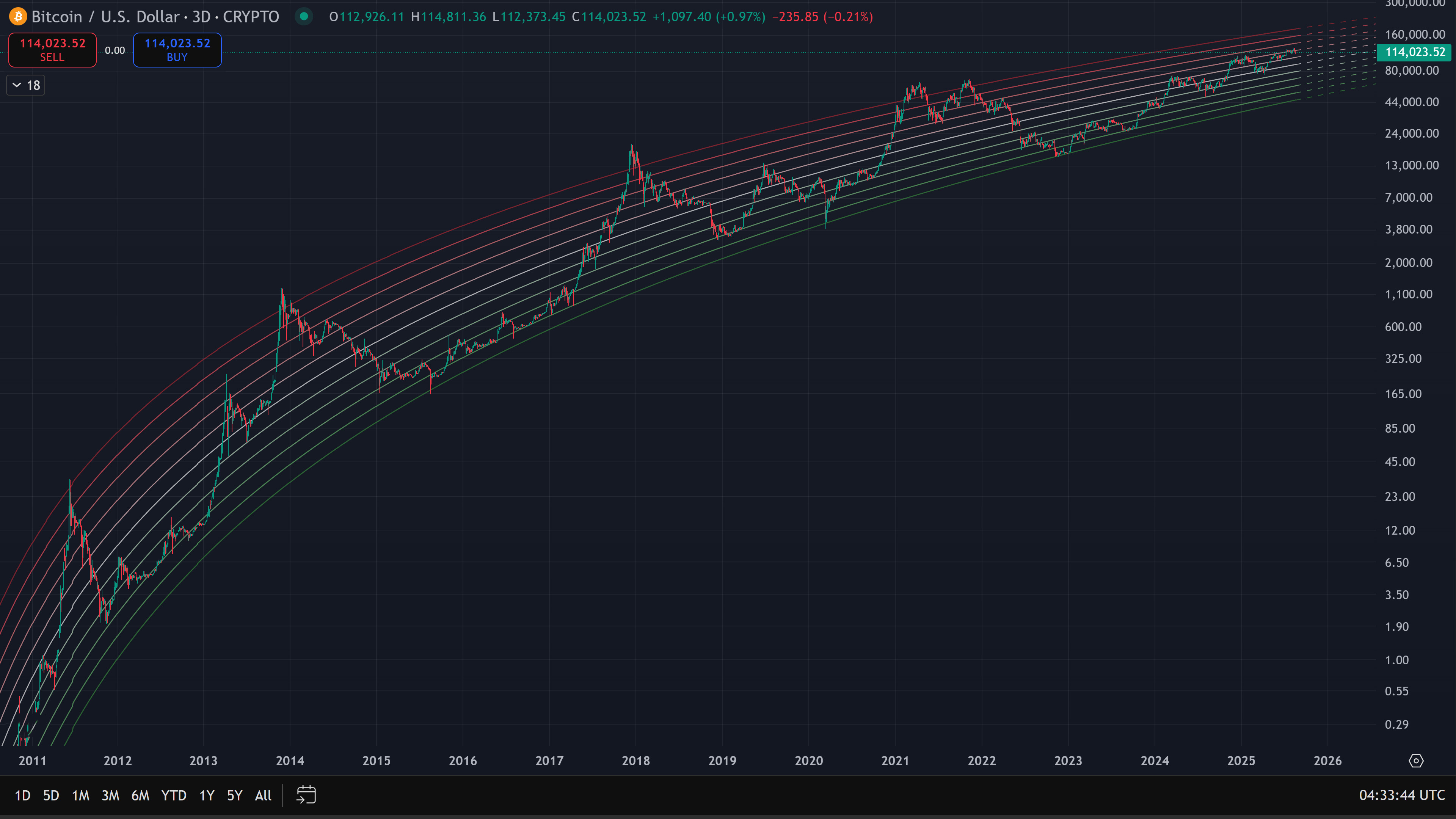The width and height of the screenshot is (1456, 819).
Task: Open chart settings gear icon
Action: (x=1415, y=760)
